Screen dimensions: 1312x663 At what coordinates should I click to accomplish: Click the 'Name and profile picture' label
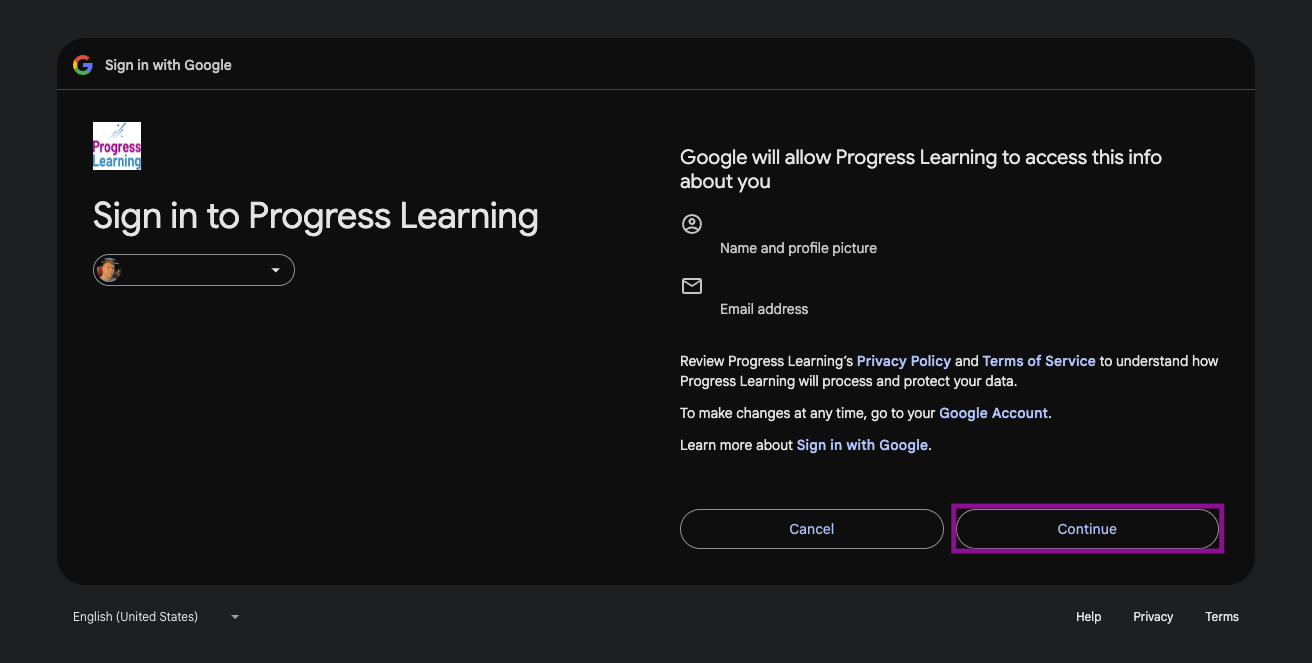click(798, 248)
